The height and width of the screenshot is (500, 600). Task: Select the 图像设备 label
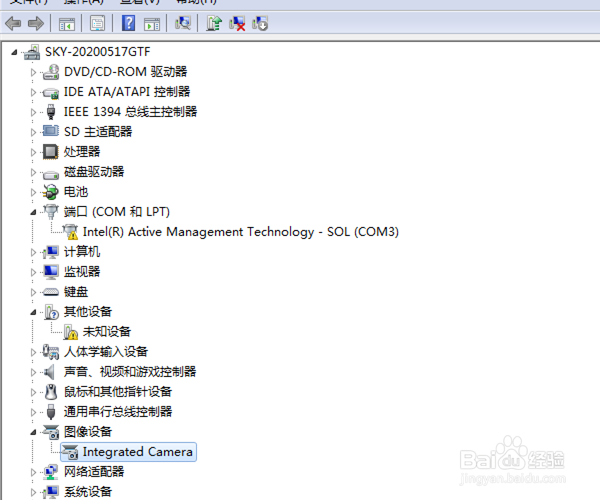[x=88, y=432]
